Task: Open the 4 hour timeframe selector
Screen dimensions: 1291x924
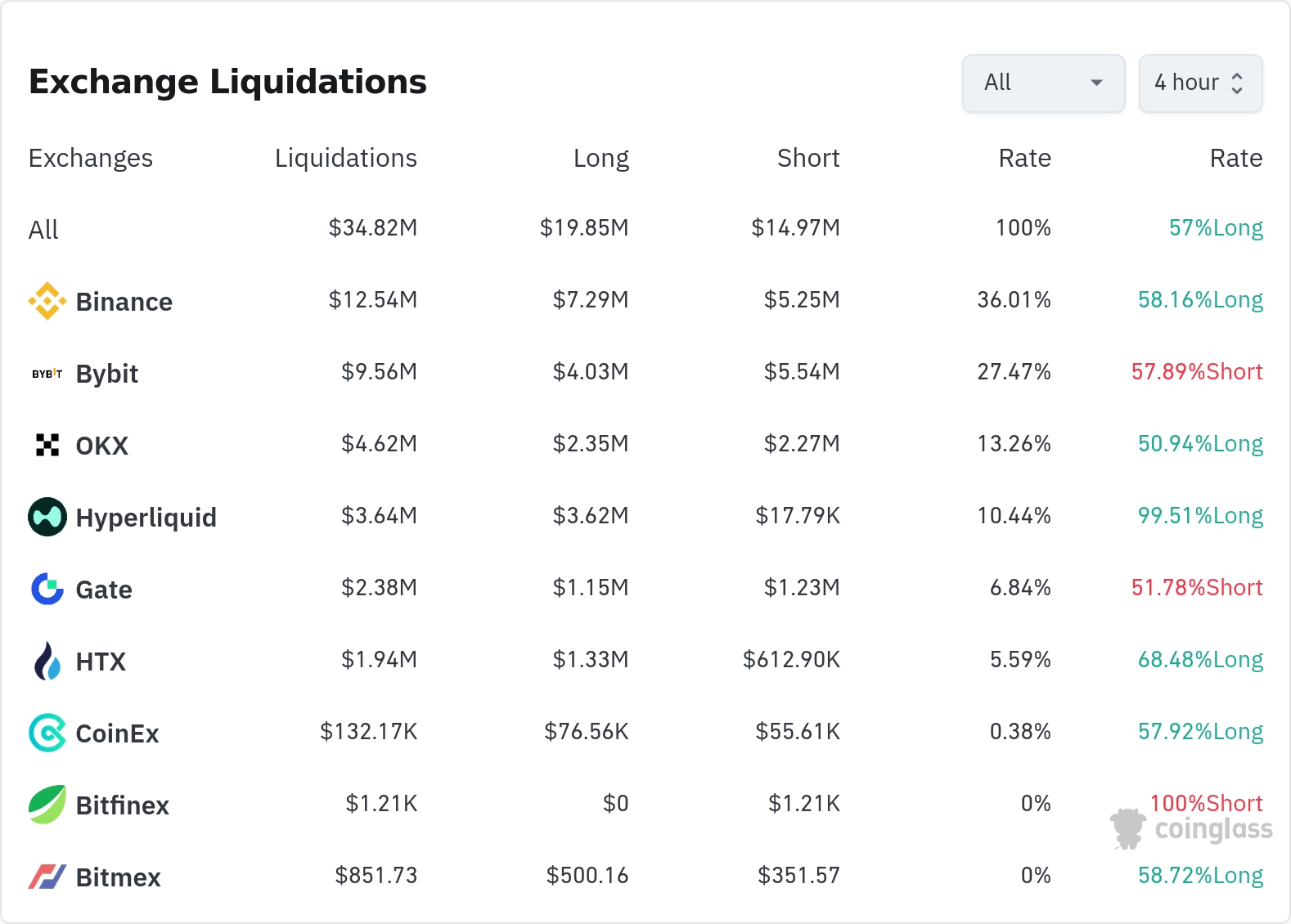Action: (x=1200, y=83)
